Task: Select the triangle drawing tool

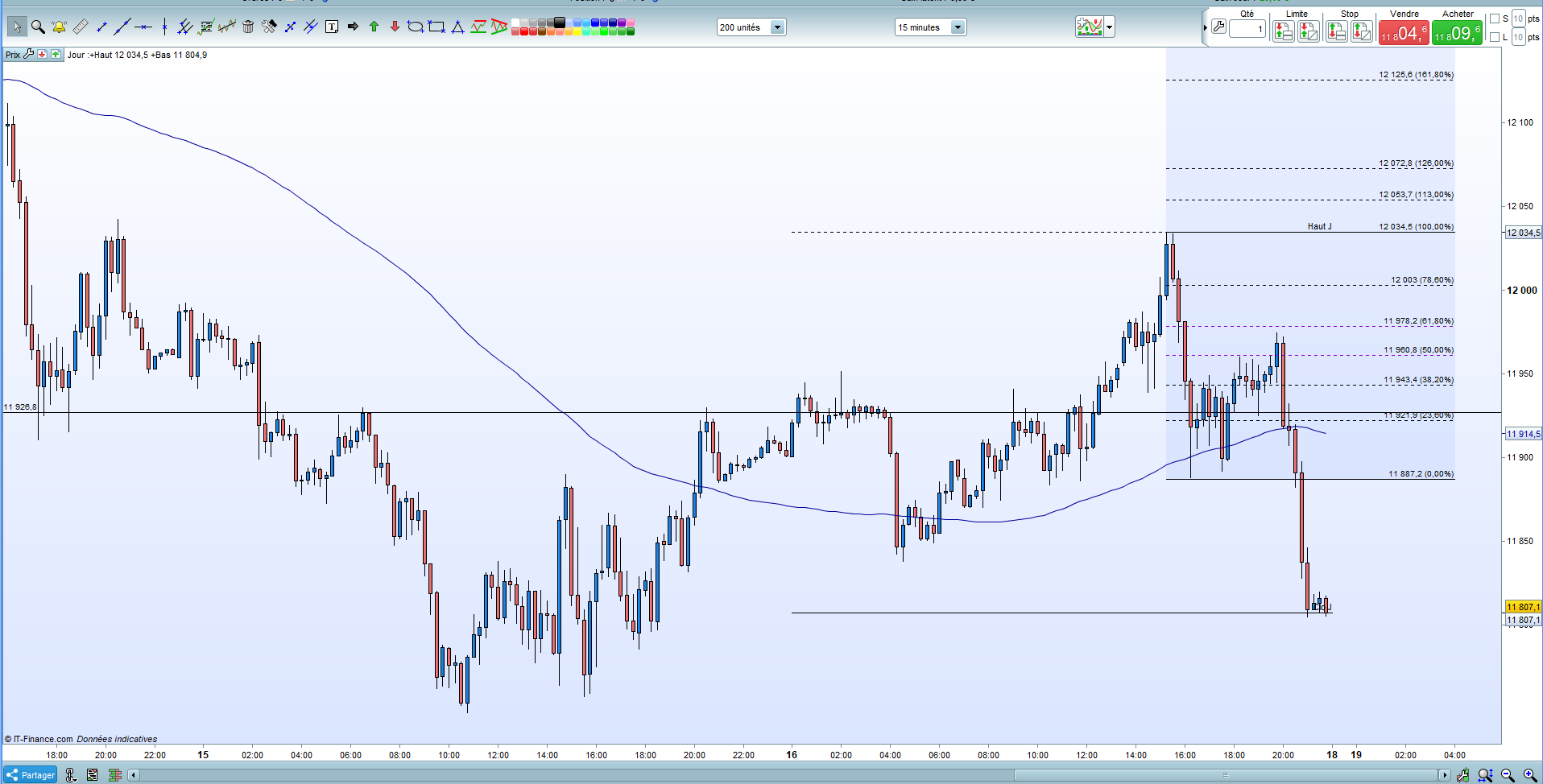Action: pos(457,27)
